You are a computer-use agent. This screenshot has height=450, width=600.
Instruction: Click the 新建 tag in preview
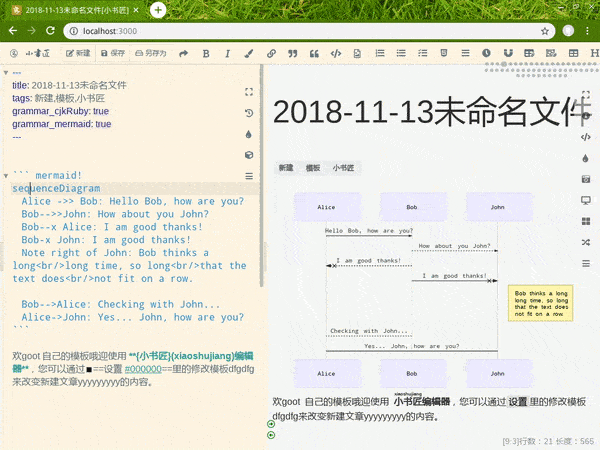click(286, 168)
